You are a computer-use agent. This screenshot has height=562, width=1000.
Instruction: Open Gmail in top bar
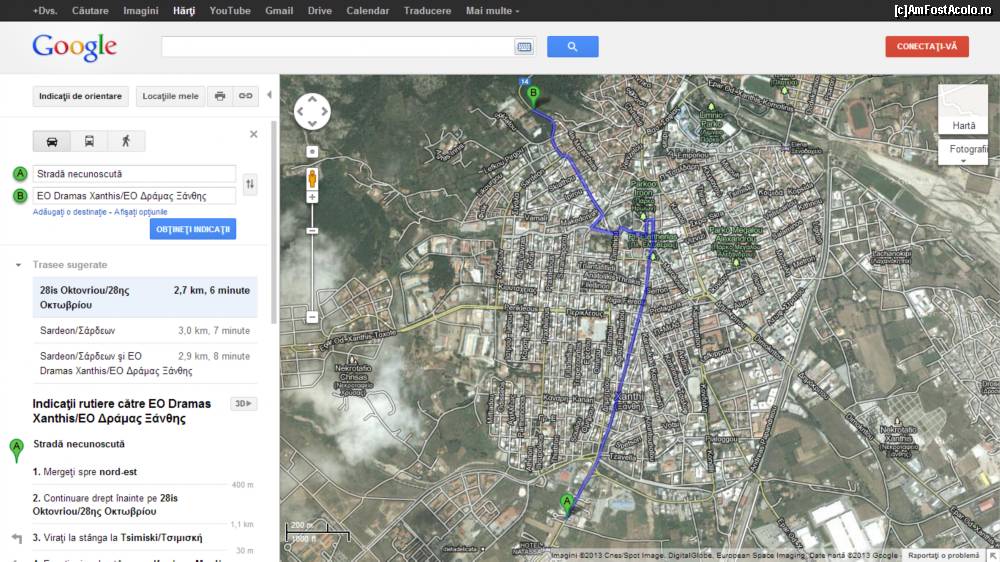(x=279, y=11)
